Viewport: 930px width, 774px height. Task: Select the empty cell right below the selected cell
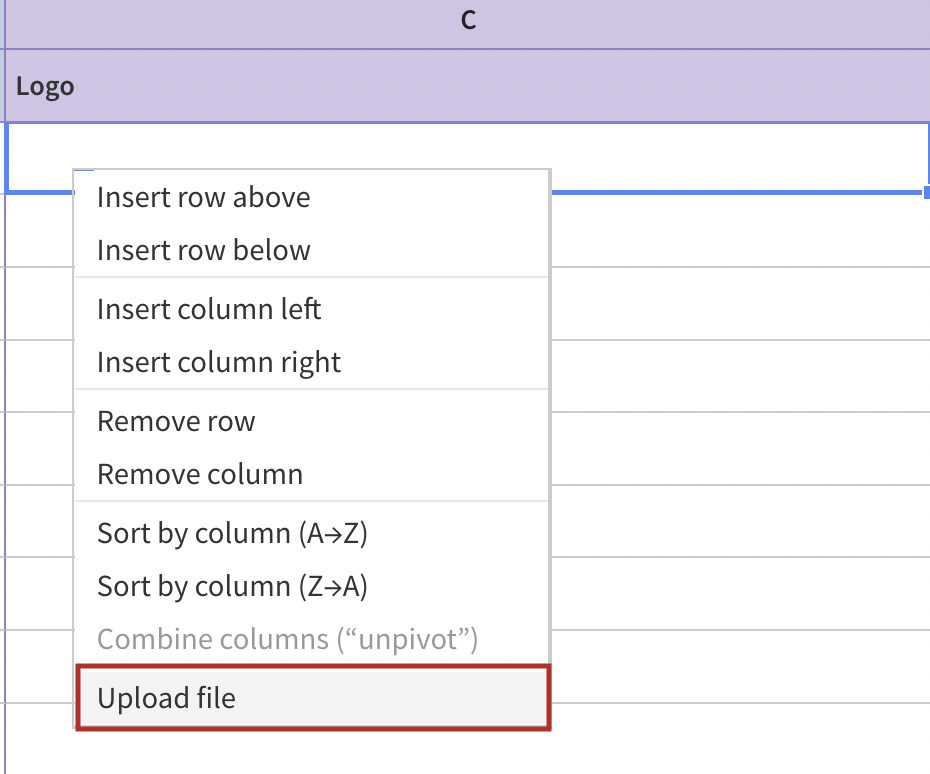[x=740, y=231]
